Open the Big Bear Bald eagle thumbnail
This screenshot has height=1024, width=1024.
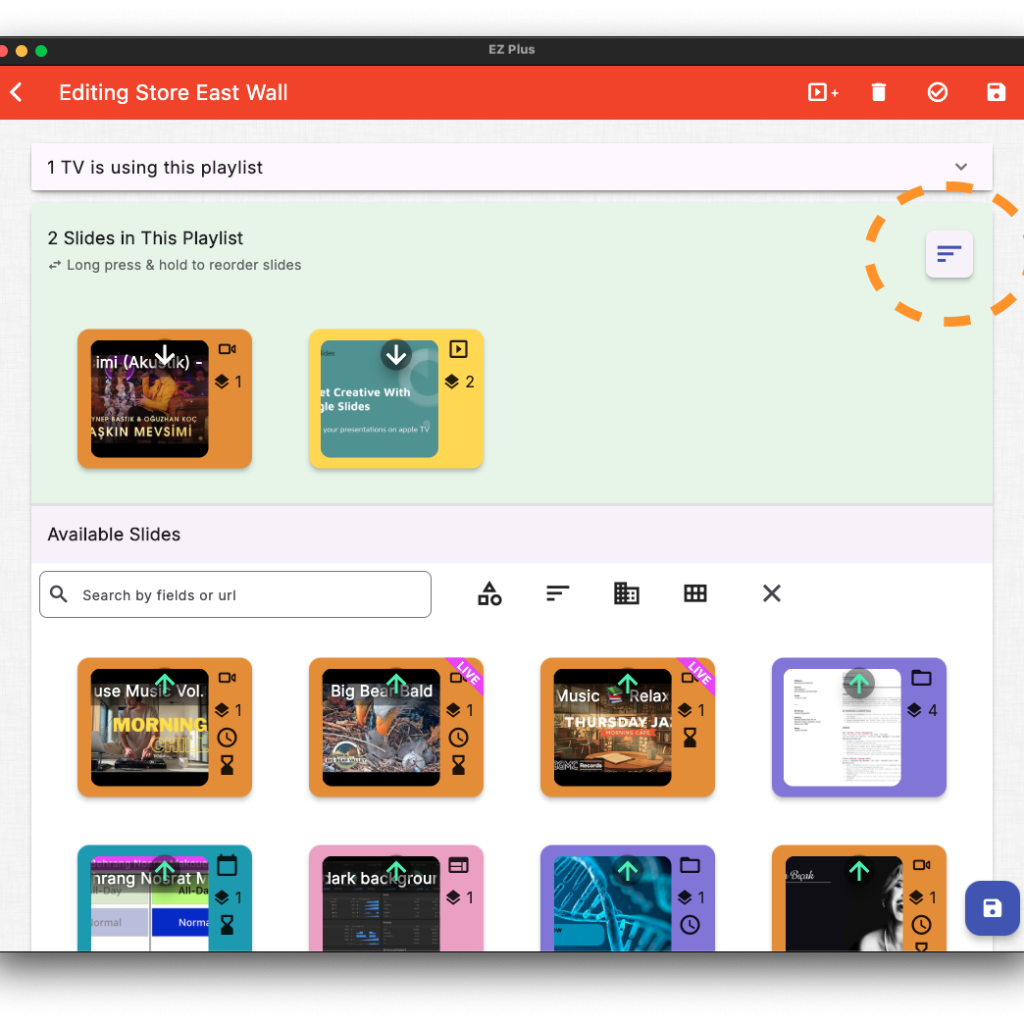click(381, 728)
